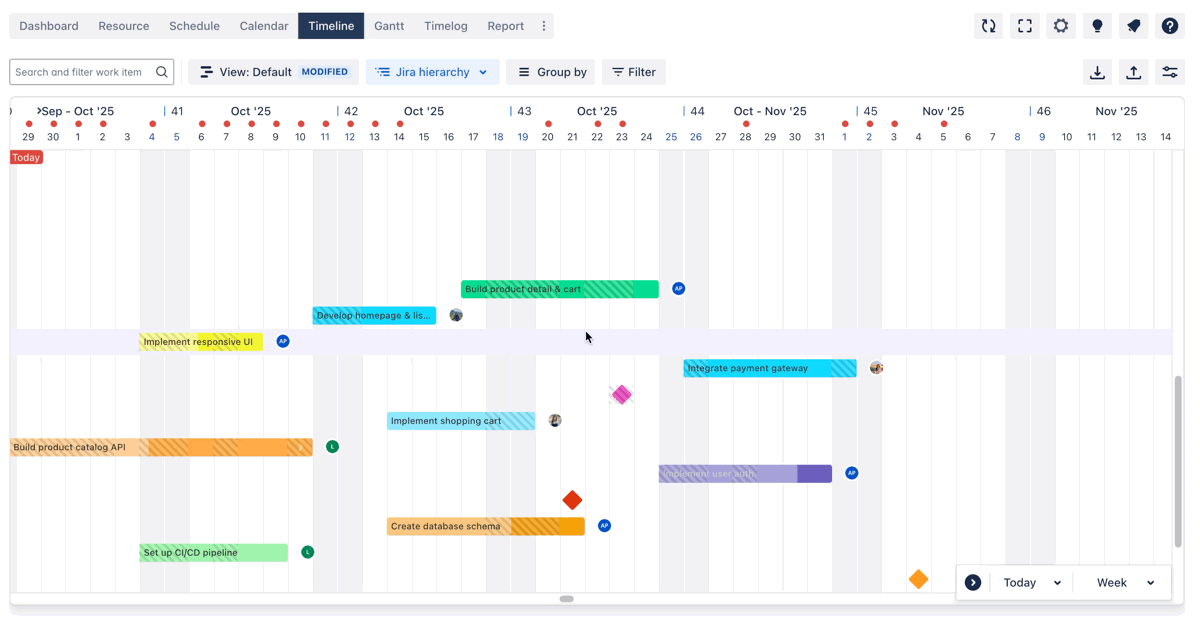Open the Week timescale dropdown

click(x=1124, y=583)
